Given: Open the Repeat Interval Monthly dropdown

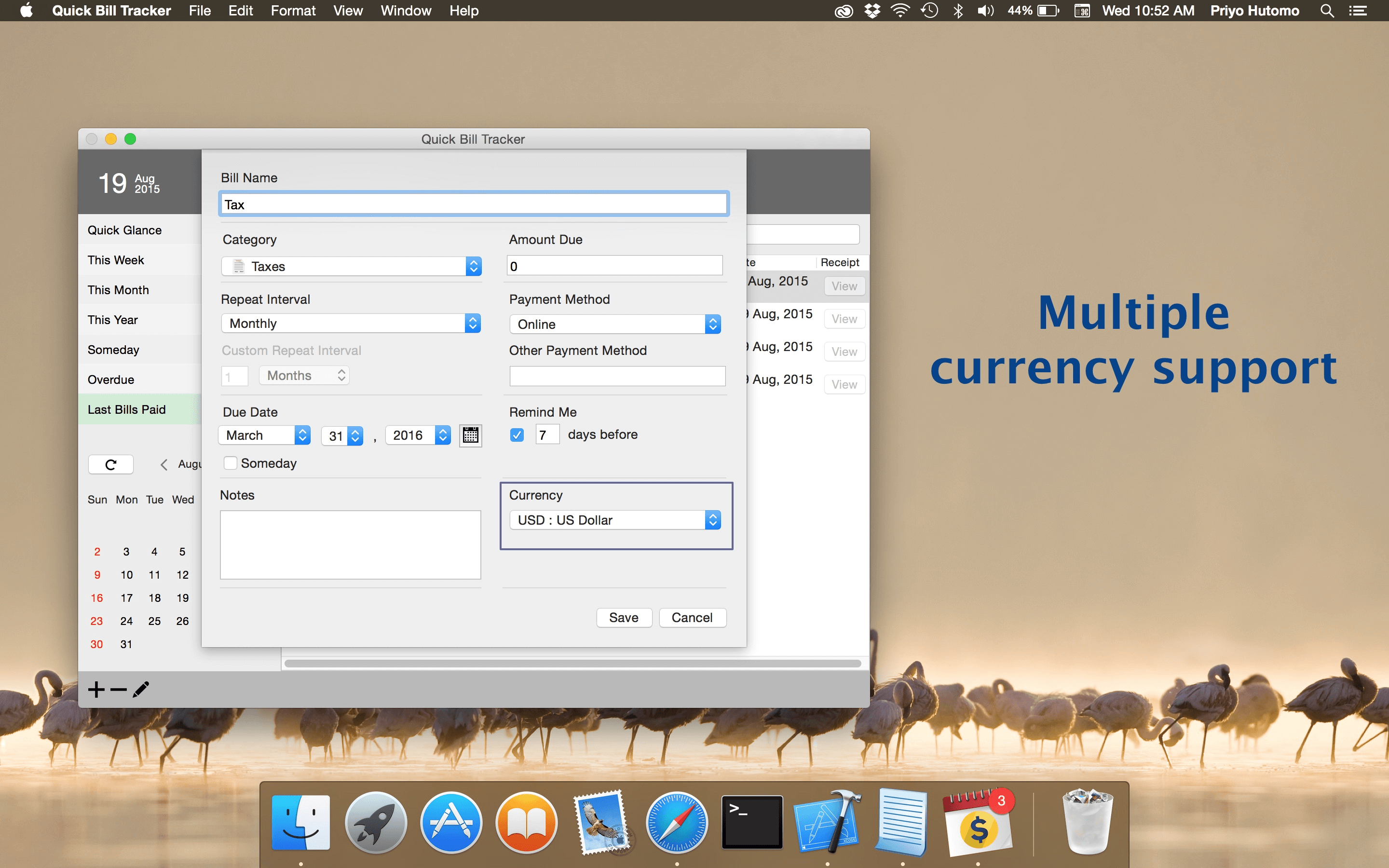Looking at the screenshot, I should point(351,323).
